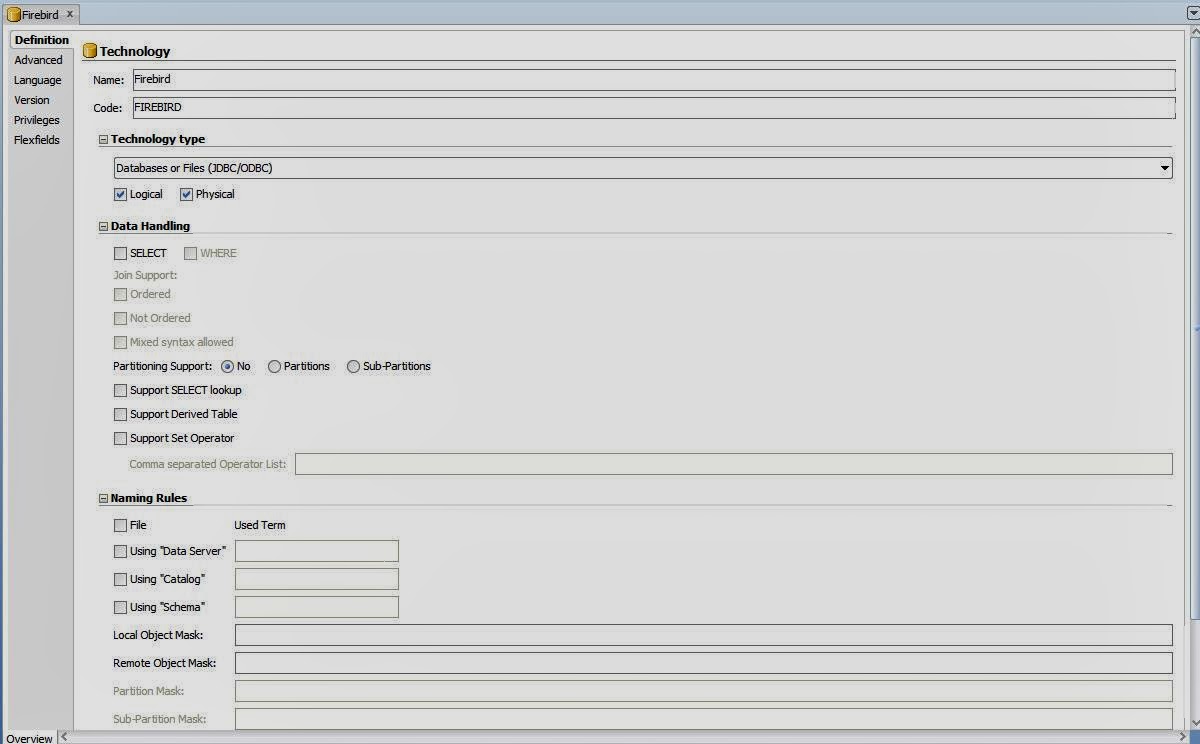The width and height of the screenshot is (1200, 744).
Task: Enable Support SELECT lookup checkbox
Action: (120, 391)
